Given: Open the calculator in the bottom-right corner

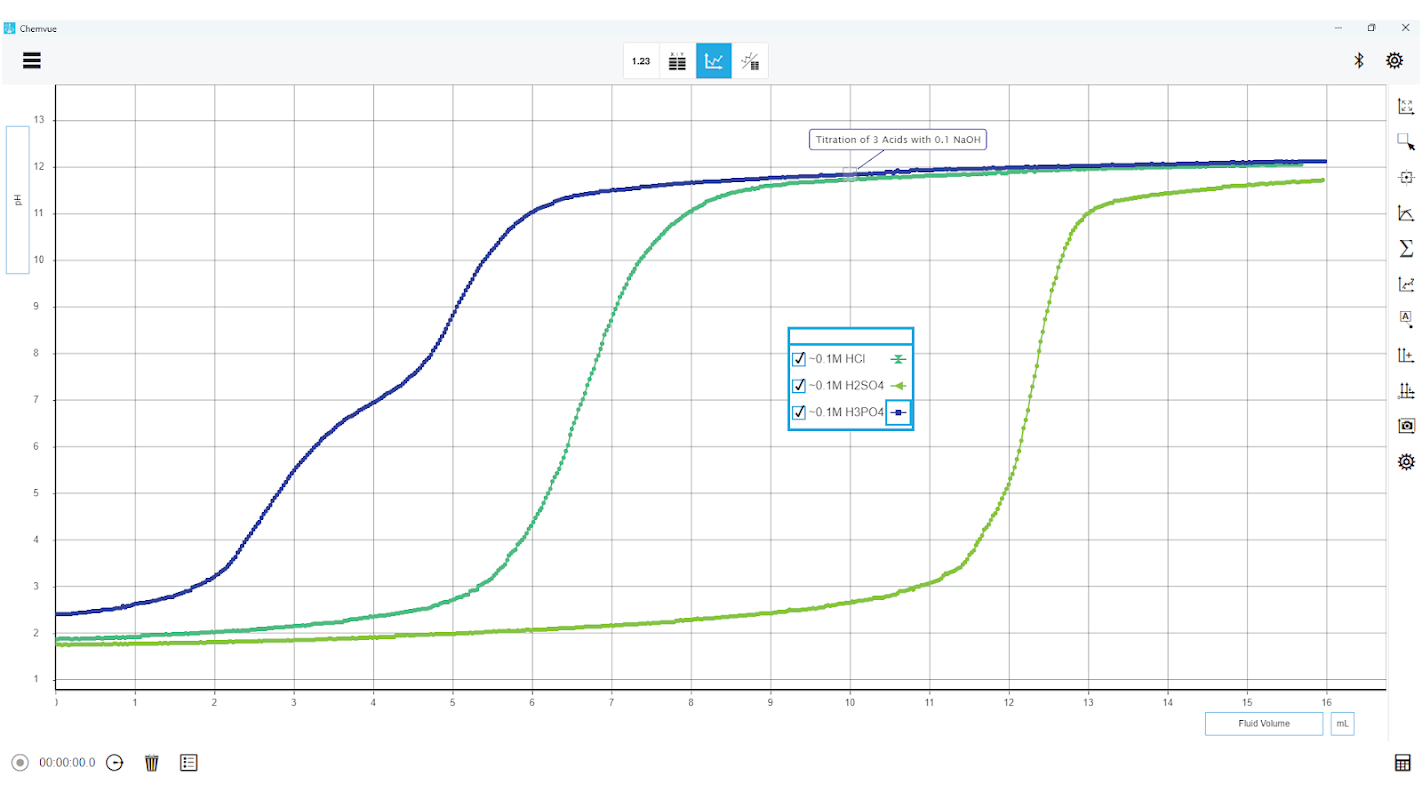Looking at the screenshot, I should [x=1402, y=763].
